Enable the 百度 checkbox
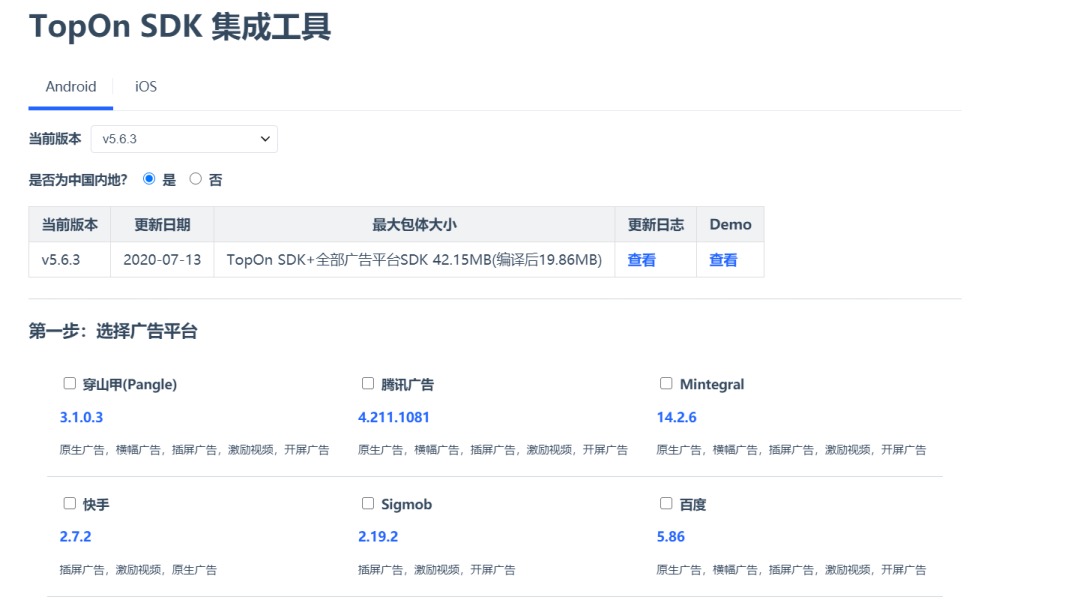This screenshot has width=1080, height=606. [666, 503]
